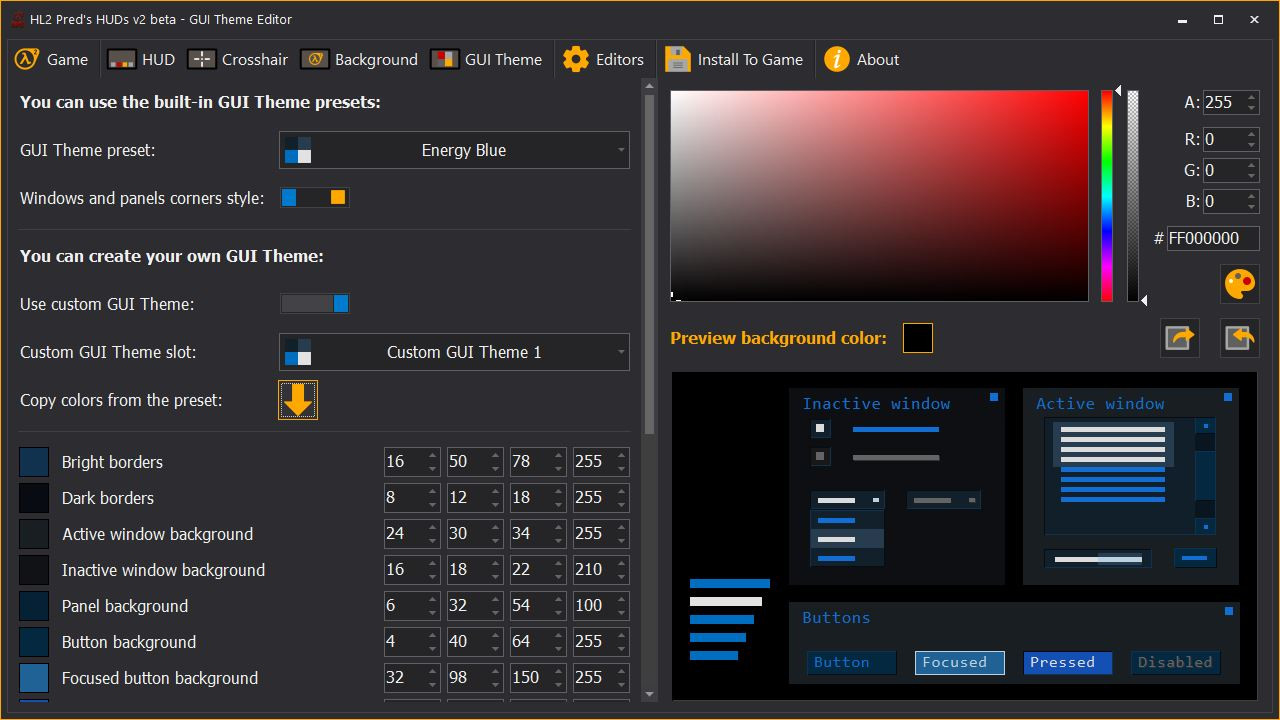Switch to the HUD tab
Image resolution: width=1280 pixels, height=720 pixels.
(141, 60)
